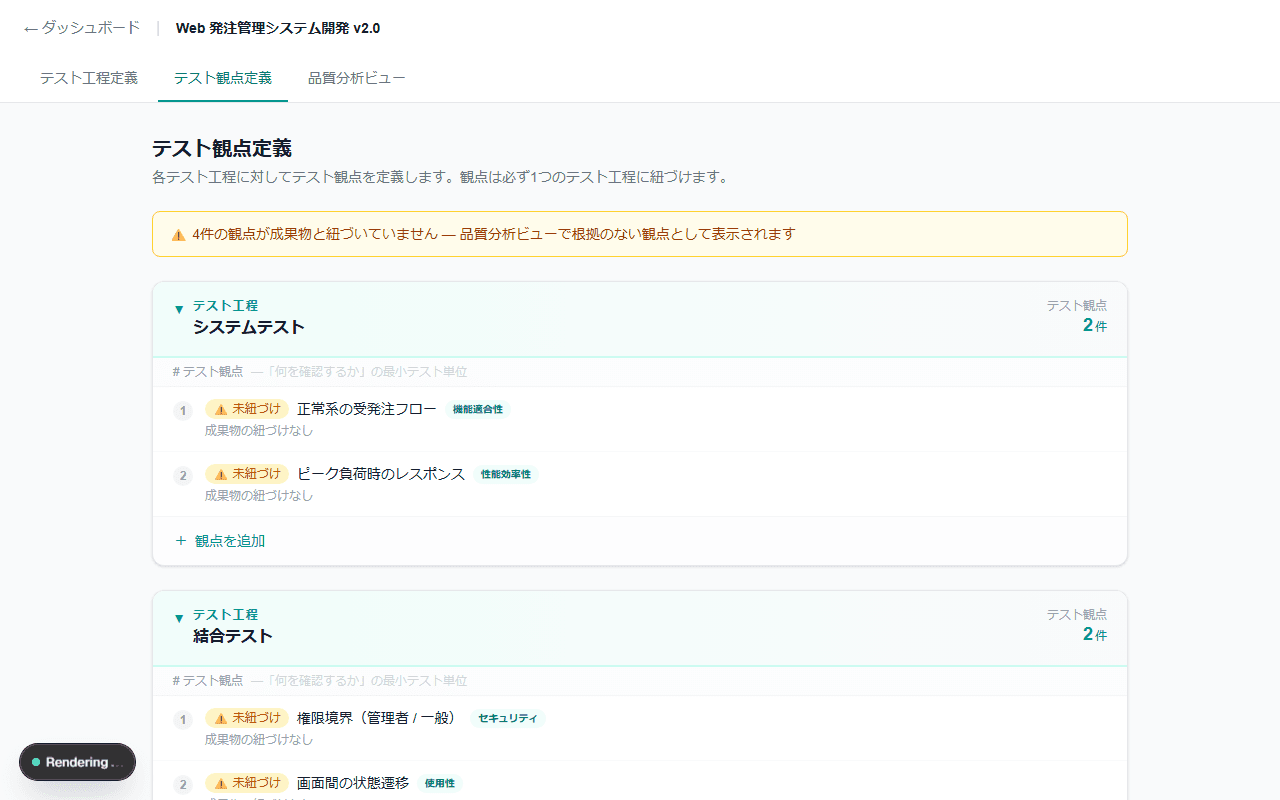
Task: Return to dashboard via ←ダッシュボード link
Action: [x=80, y=29]
